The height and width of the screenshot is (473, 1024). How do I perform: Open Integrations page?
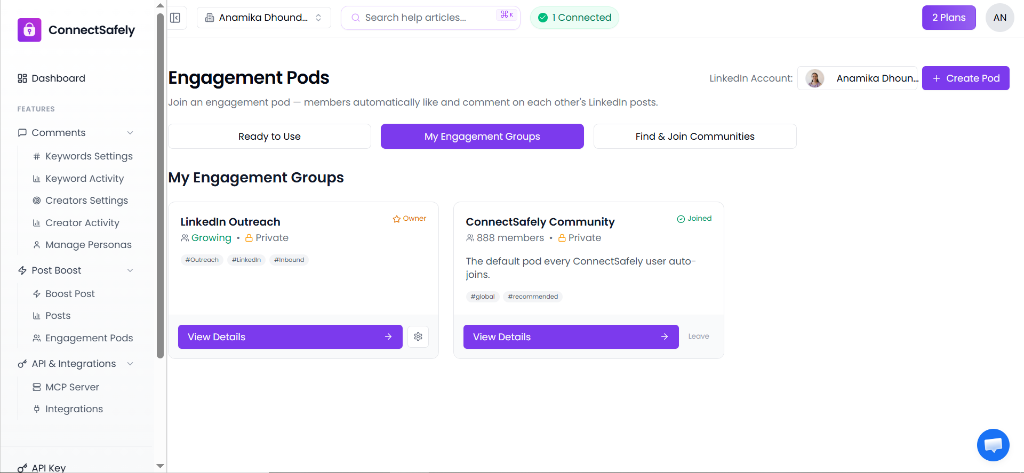(x=68, y=409)
